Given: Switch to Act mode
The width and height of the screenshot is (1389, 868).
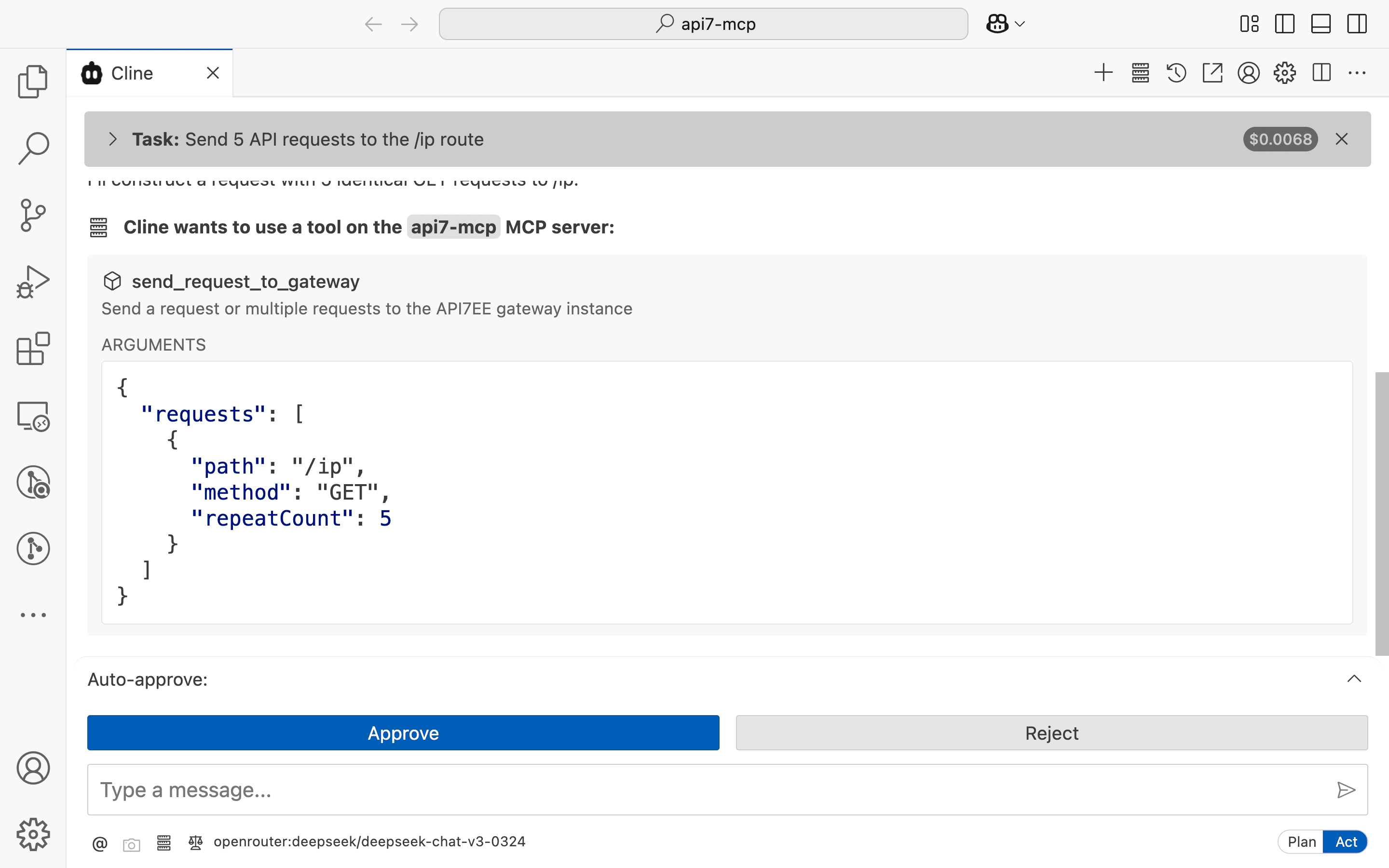Looking at the screenshot, I should [x=1346, y=841].
